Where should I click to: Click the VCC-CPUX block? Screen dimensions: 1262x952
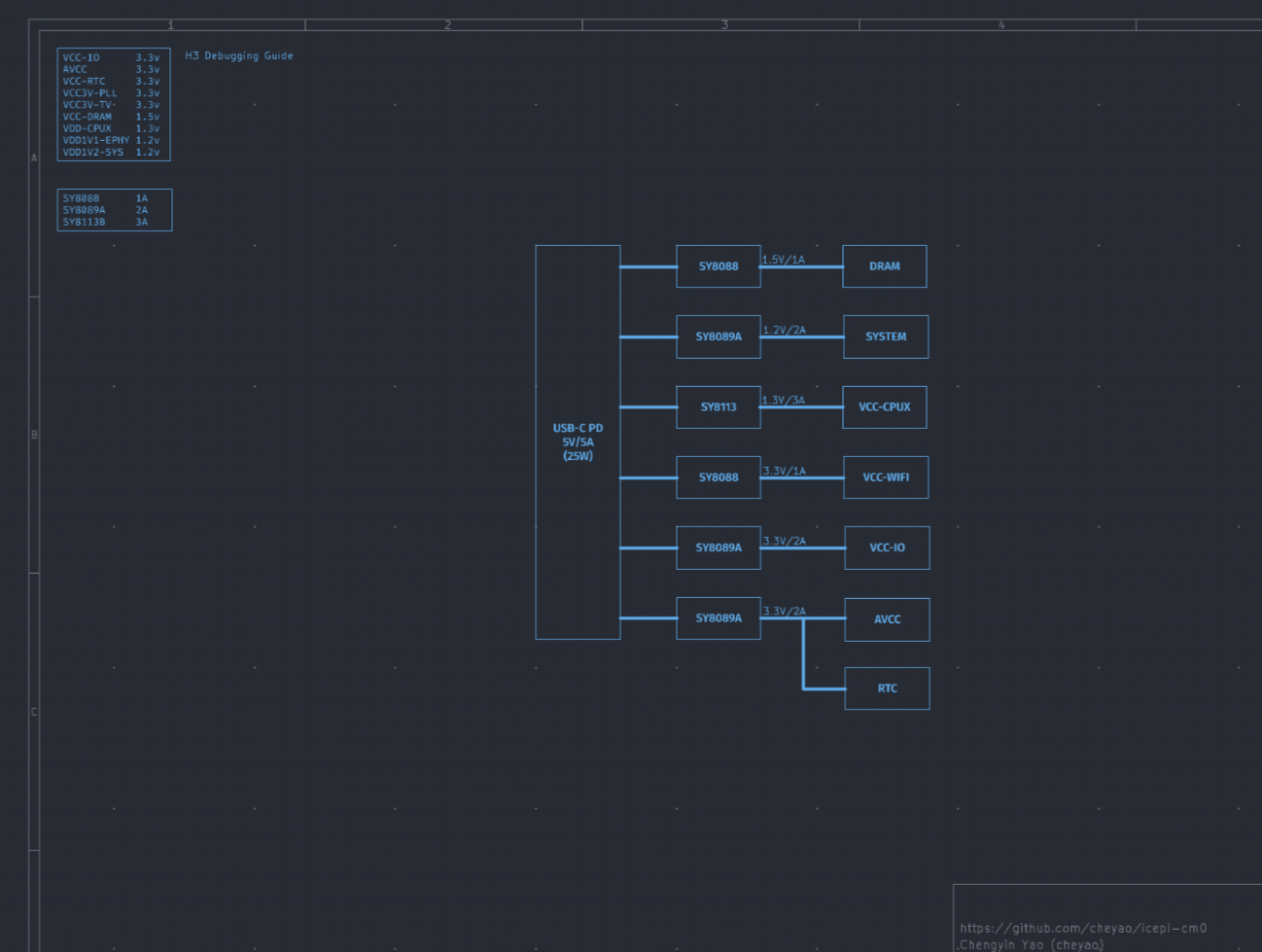tap(884, 407)
